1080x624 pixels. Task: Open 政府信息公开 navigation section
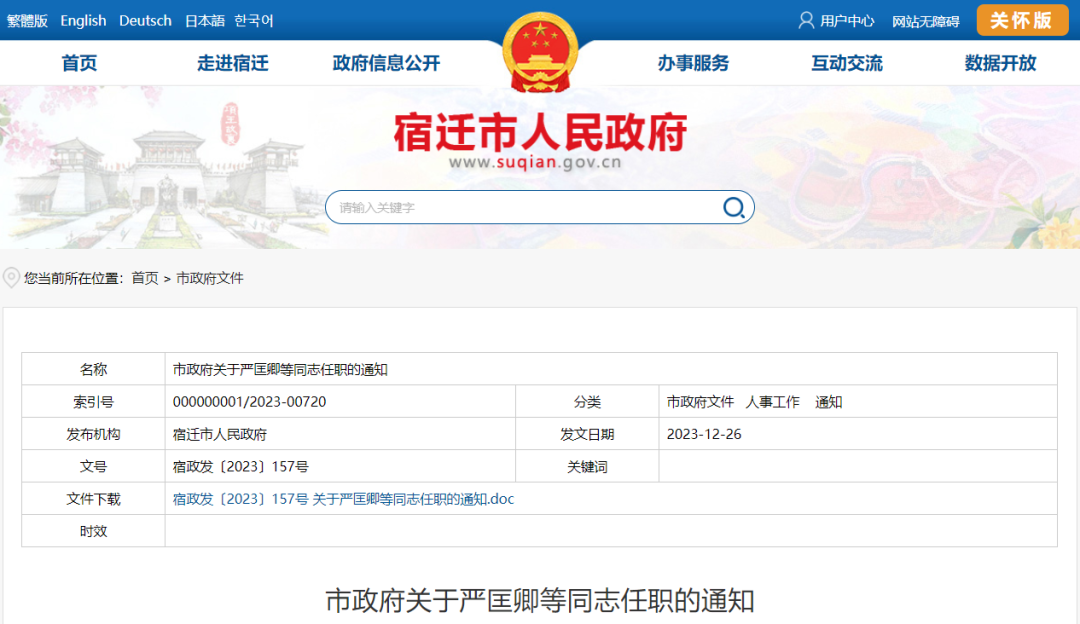[385, 62]
